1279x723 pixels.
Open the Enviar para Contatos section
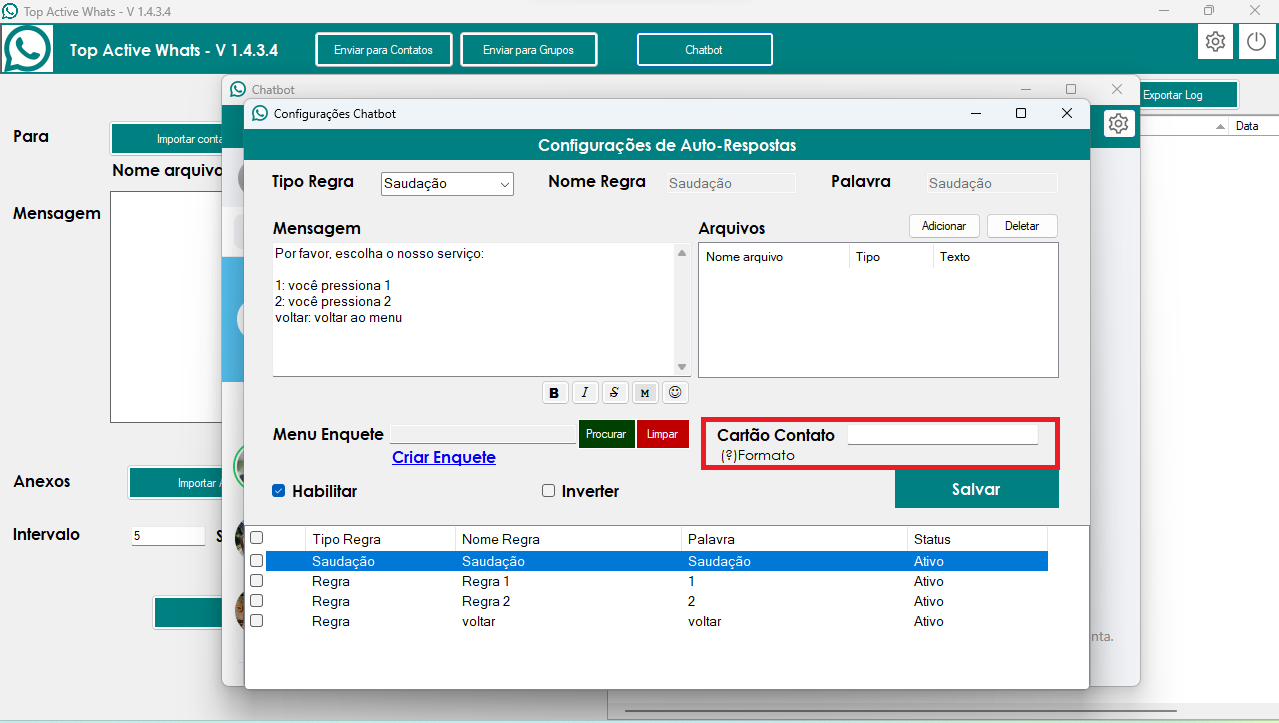pyautogui.click(x=384, y=50)
